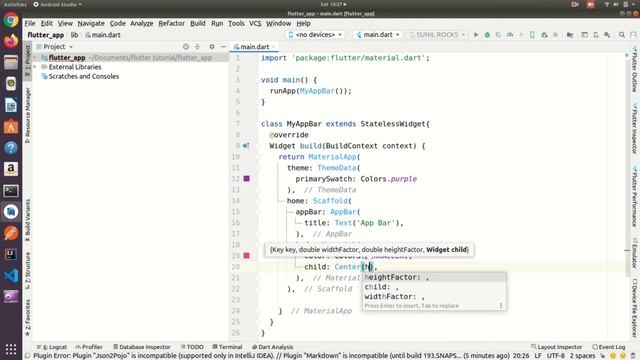Open project structure folder icon in toolbar
Image resolution: width=640 pixels, height=360 pixels.
[x=570, y=35]
